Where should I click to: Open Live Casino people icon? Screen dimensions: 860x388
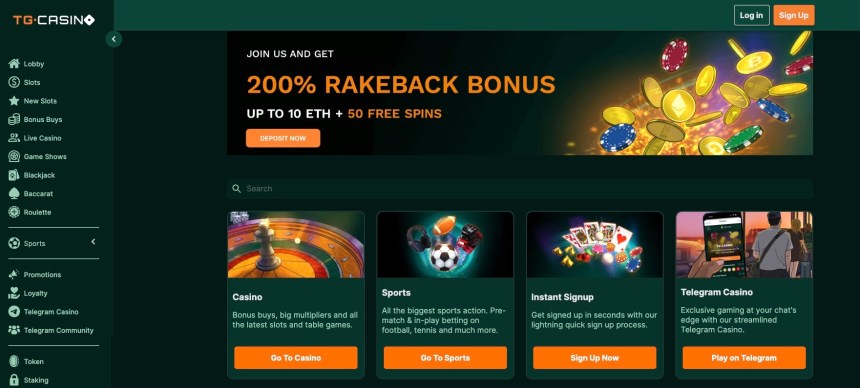click(14, 138)
